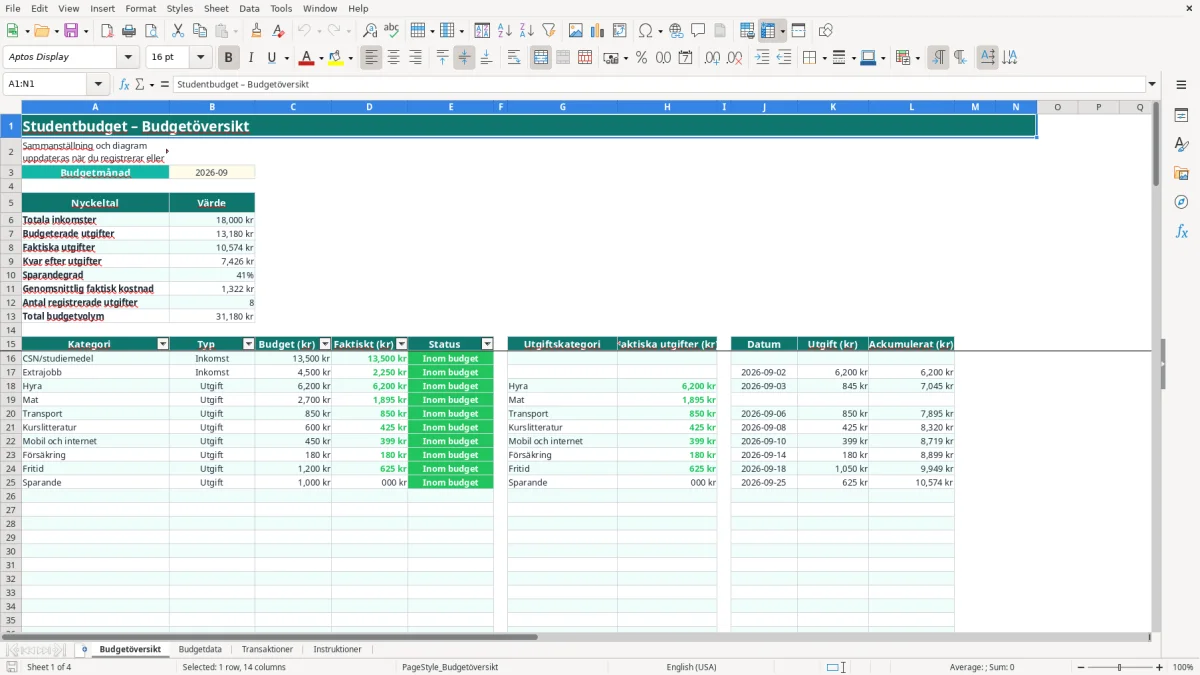Switch to the Transaktioner sheet tab

[267, 649]
